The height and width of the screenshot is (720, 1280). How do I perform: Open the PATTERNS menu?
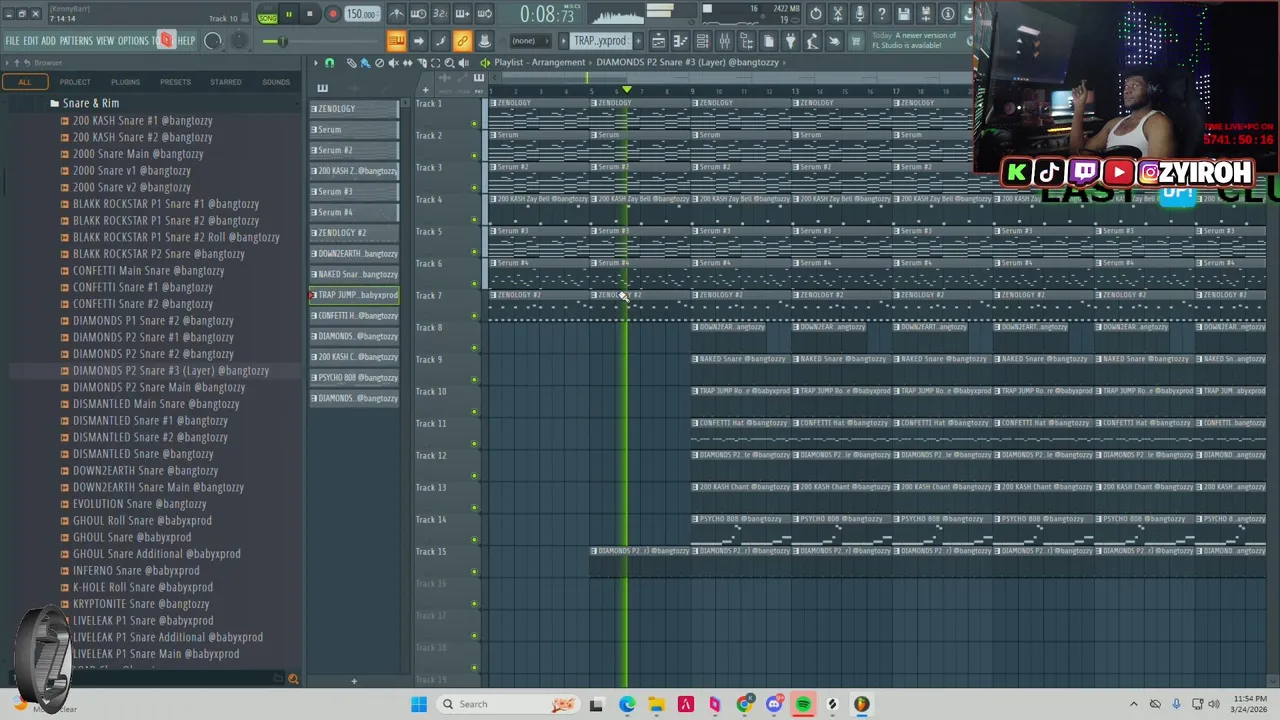pyautogui.click(x=76, y=41)
